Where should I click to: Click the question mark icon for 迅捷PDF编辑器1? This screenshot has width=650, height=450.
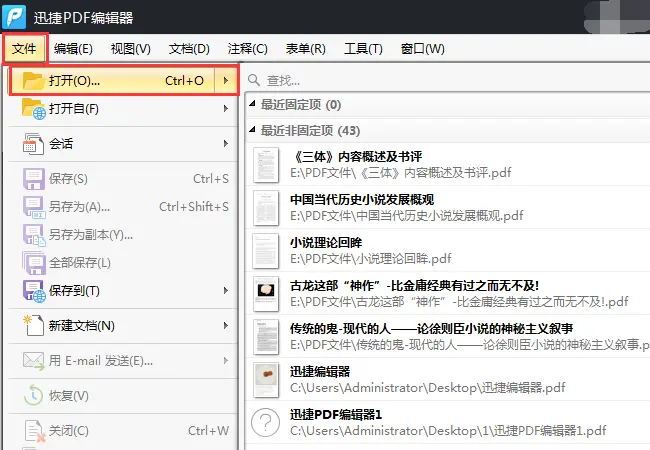tap(266, 422)
